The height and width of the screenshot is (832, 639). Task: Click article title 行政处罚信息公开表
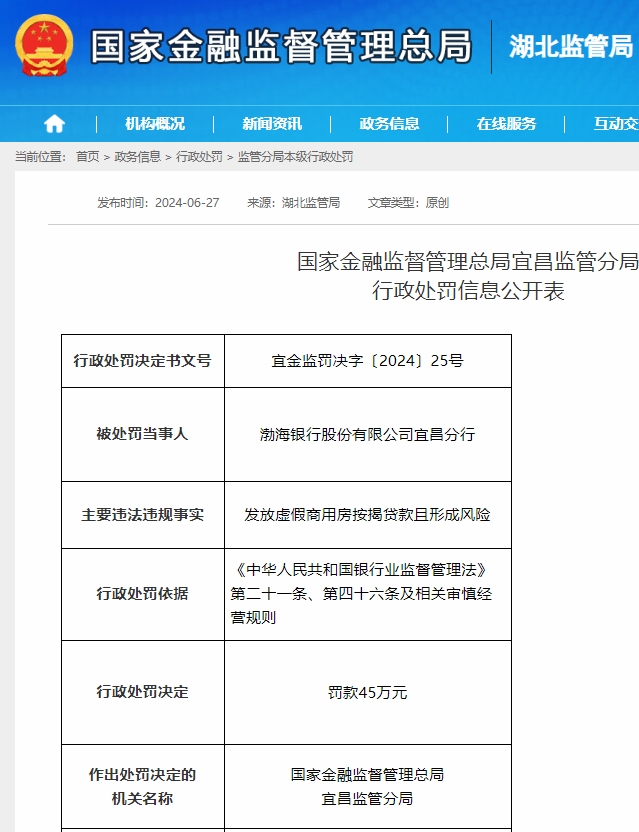pyautogui.click(x=468, y=291)
